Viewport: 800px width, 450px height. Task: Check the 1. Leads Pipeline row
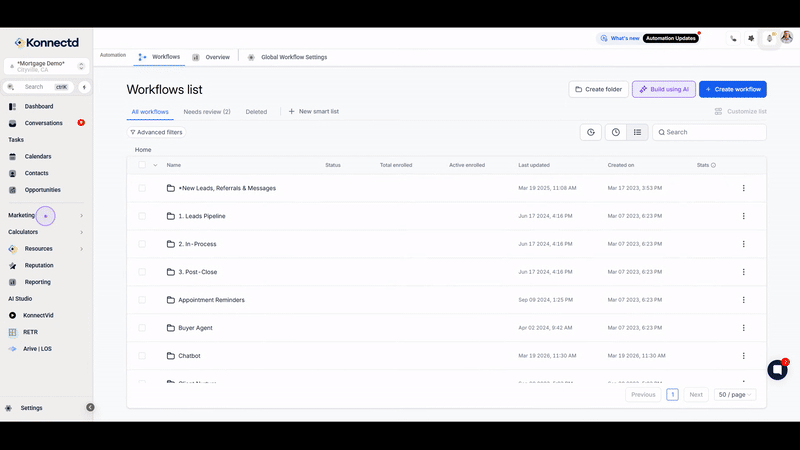(142, 216)
